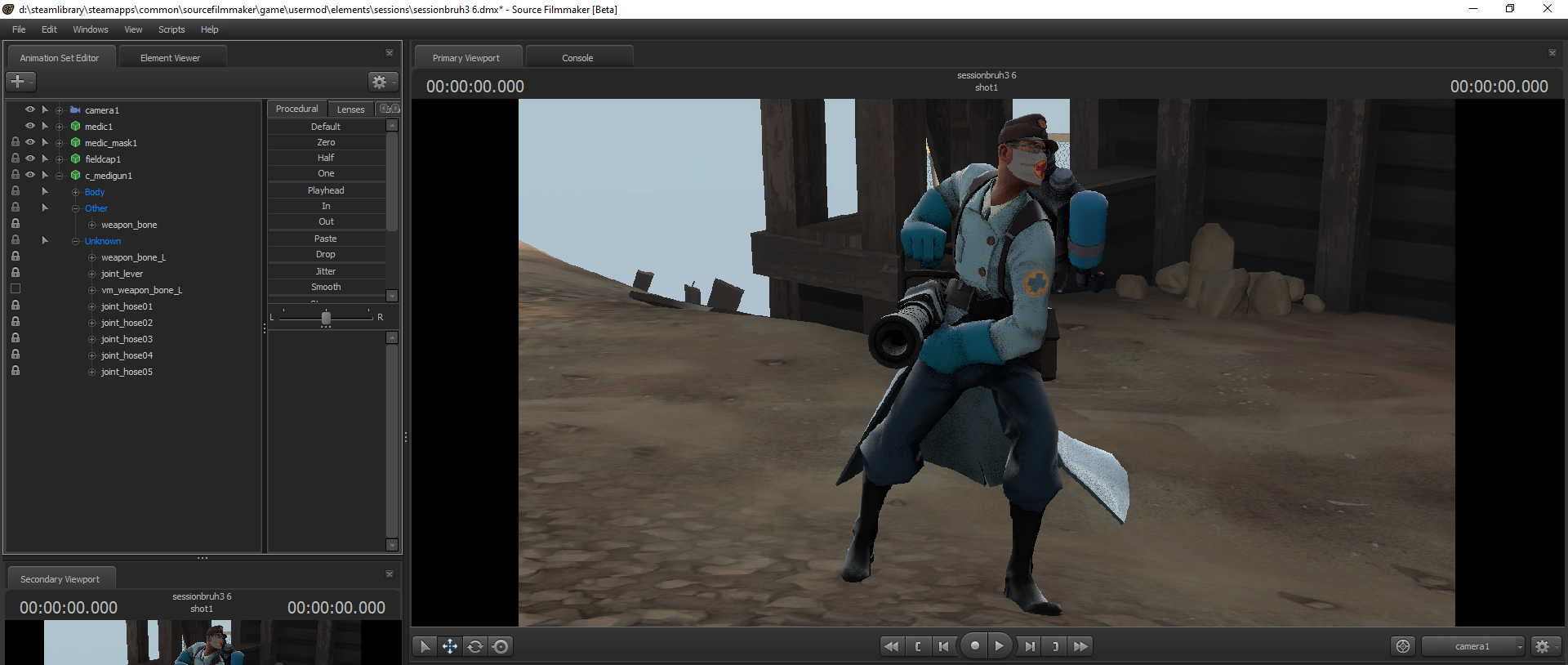This screenshot has height=665, width=1568.
Task: Toggle visibility of medic_mask1
Action: pyautogui.click(x=30, y=142)
